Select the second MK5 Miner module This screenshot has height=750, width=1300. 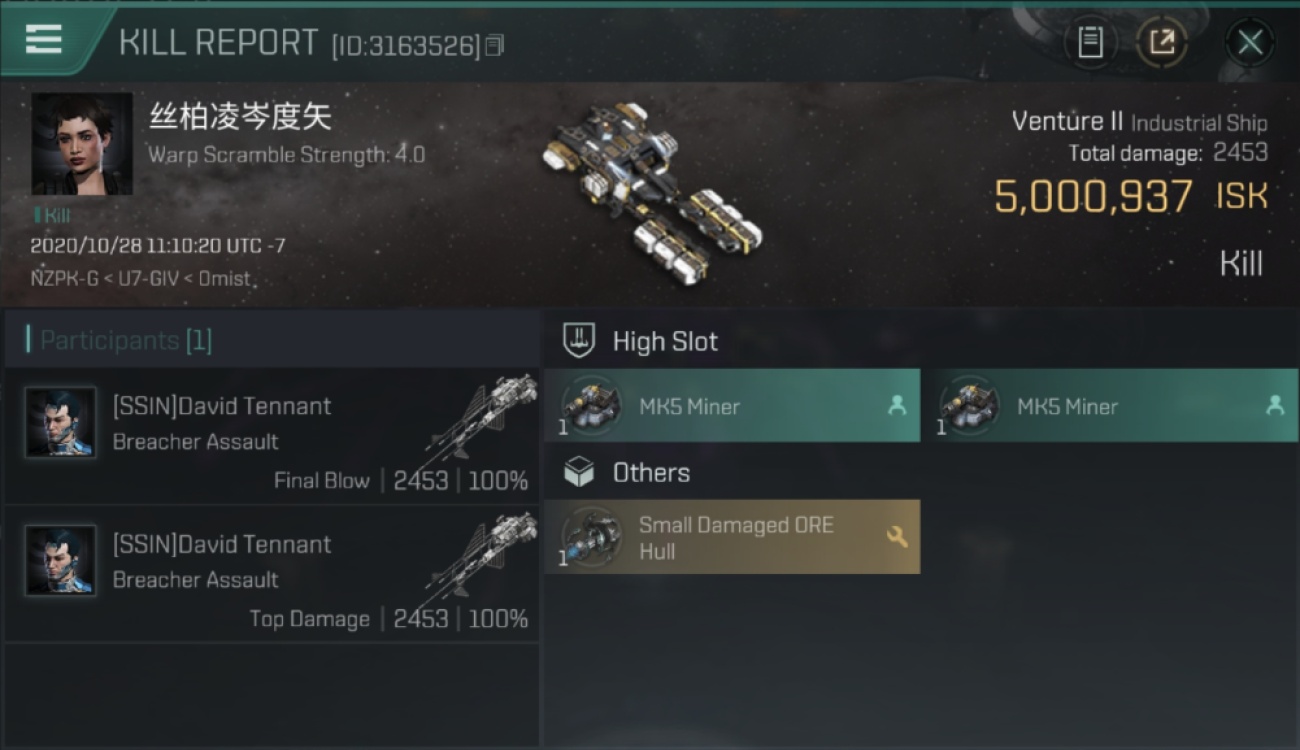coord(1110,405)
